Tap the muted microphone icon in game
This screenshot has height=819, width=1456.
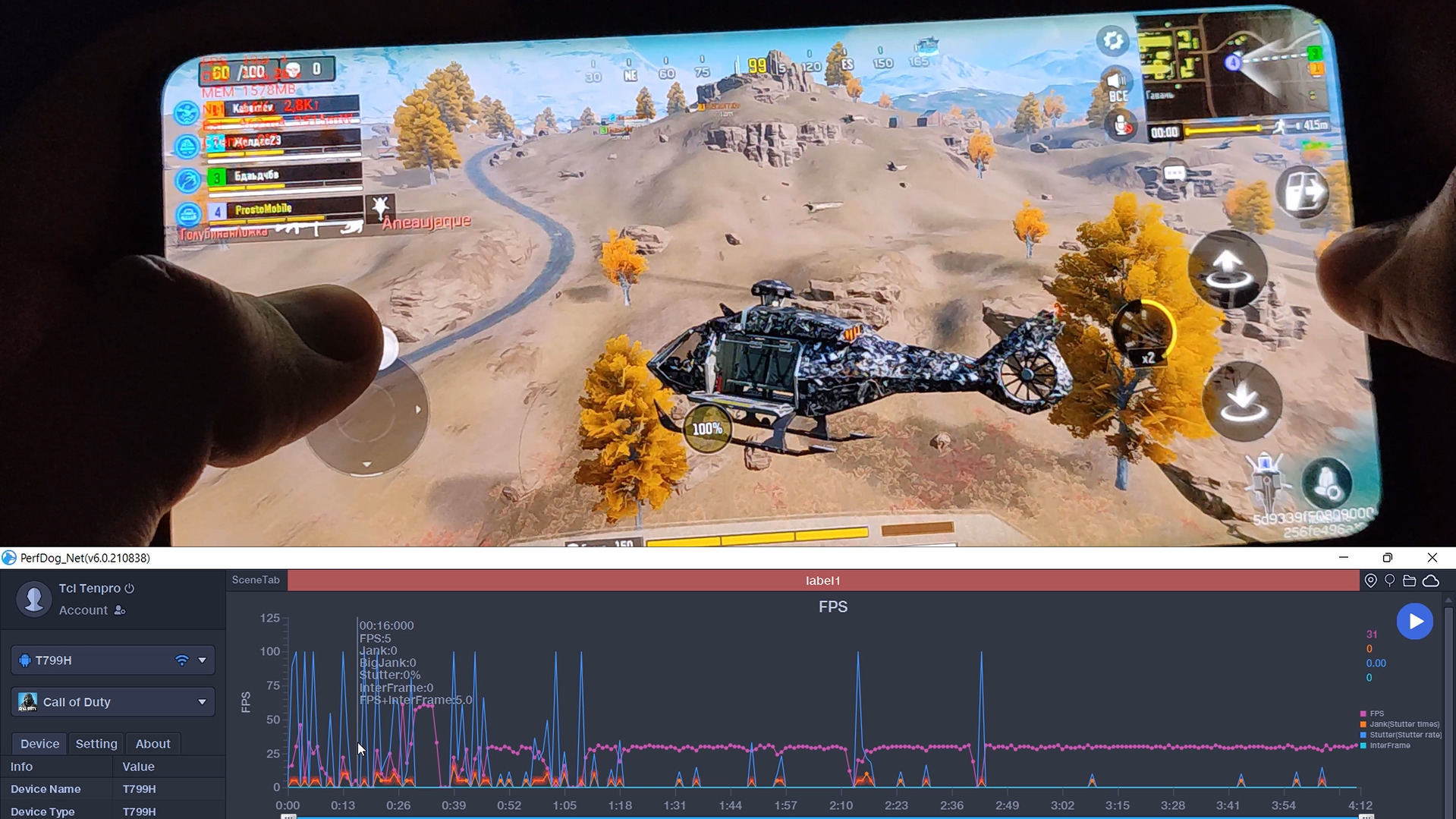pyautogui.click(x=1121, y=125)
